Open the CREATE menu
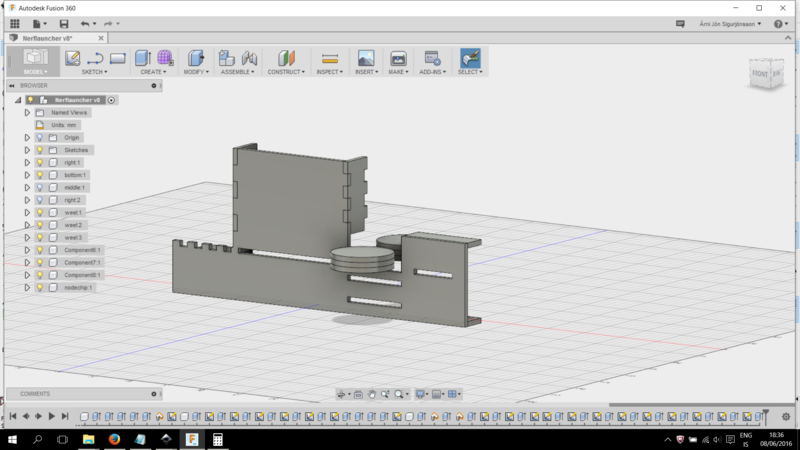The image size is (800, 450). [x=153, y=72]
